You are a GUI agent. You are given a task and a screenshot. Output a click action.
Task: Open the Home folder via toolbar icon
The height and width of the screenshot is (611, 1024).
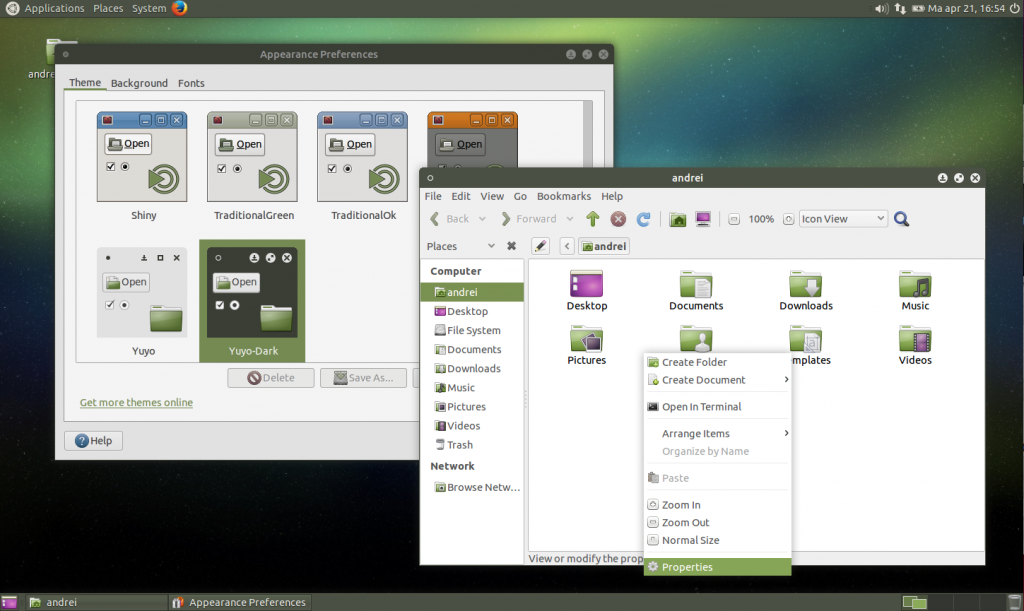click(678, 218)
